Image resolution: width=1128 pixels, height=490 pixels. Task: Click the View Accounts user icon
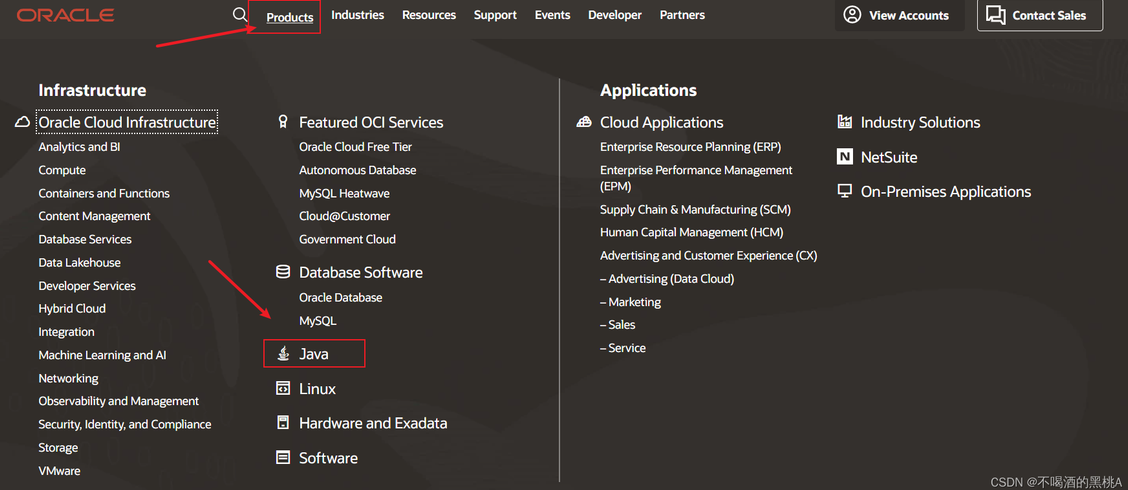(852, 15)
